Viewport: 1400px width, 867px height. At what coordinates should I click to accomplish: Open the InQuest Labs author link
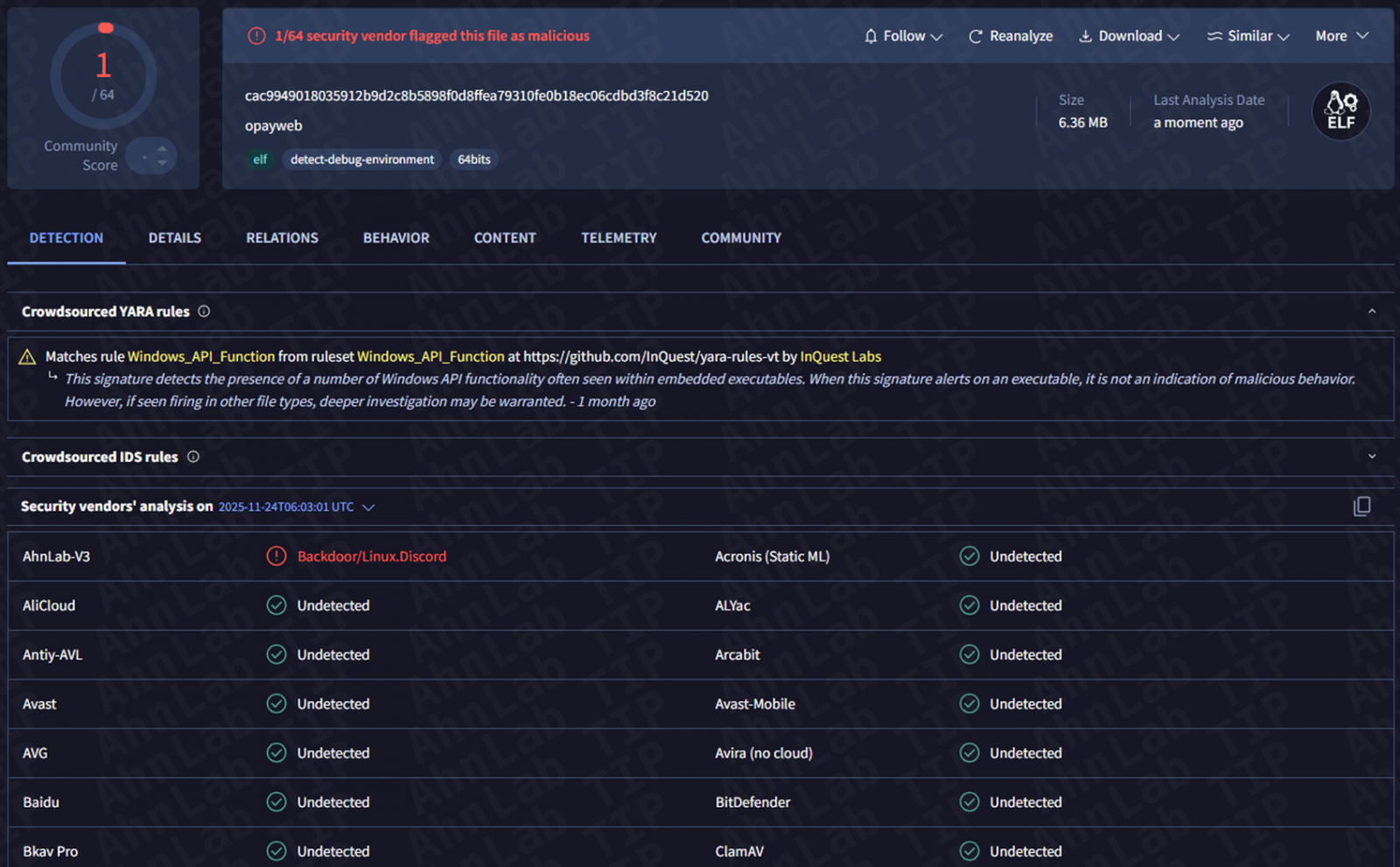[x=840, y=357]
